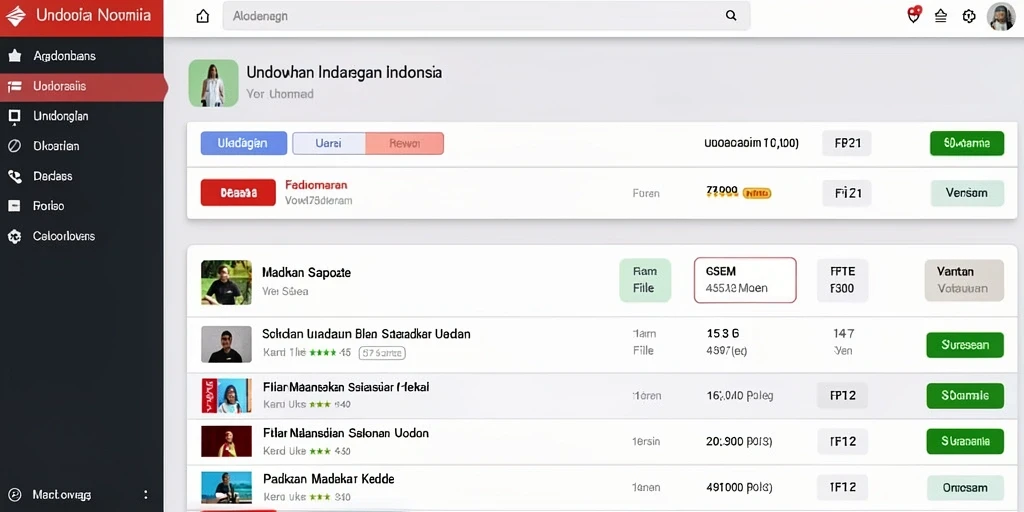Viewport: 1024px width, 512px height.
Task: Click the monitor icon next to Unidonglan
Action: tap(14, 116)
